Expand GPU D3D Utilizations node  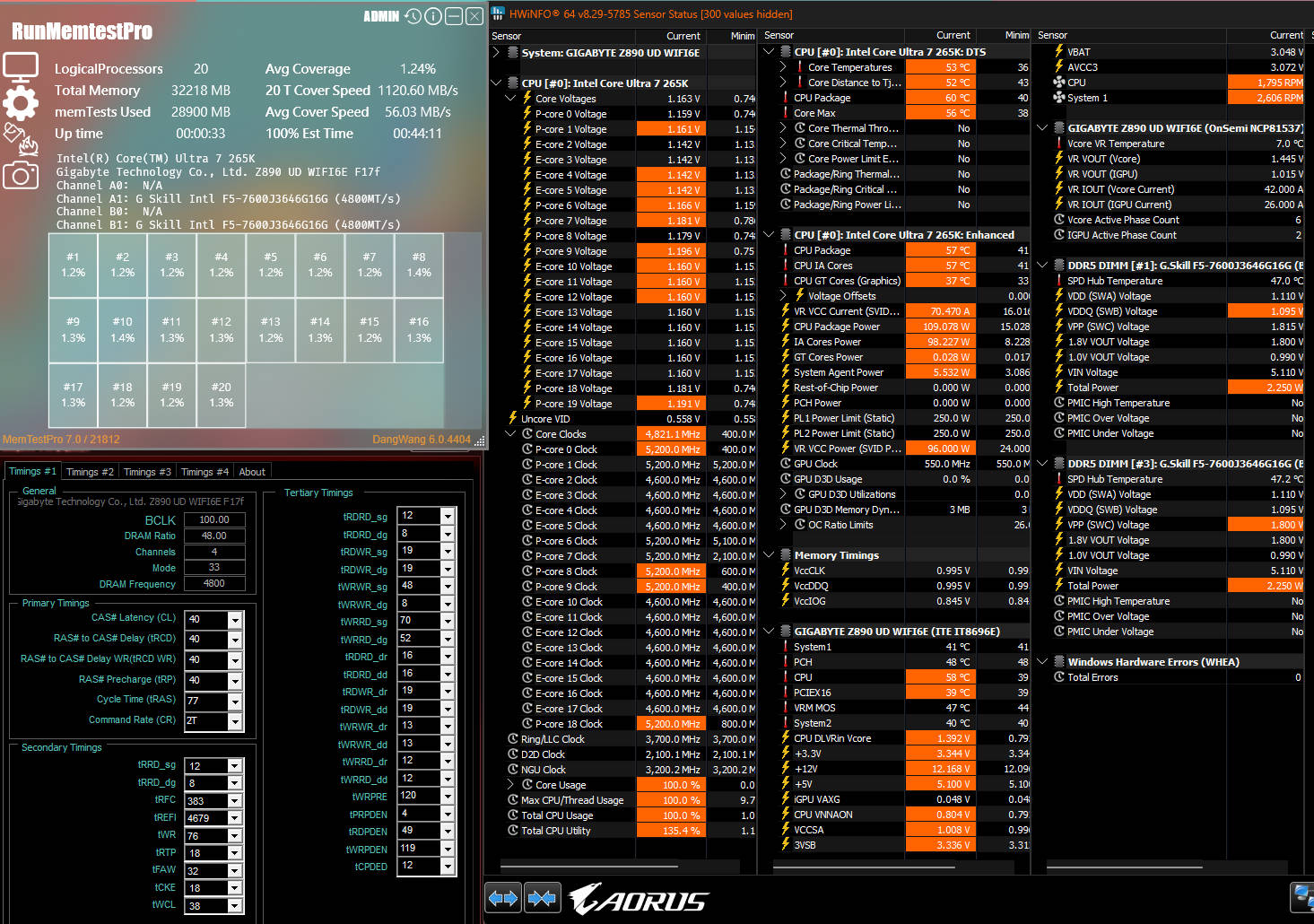[x=783, y=494]
